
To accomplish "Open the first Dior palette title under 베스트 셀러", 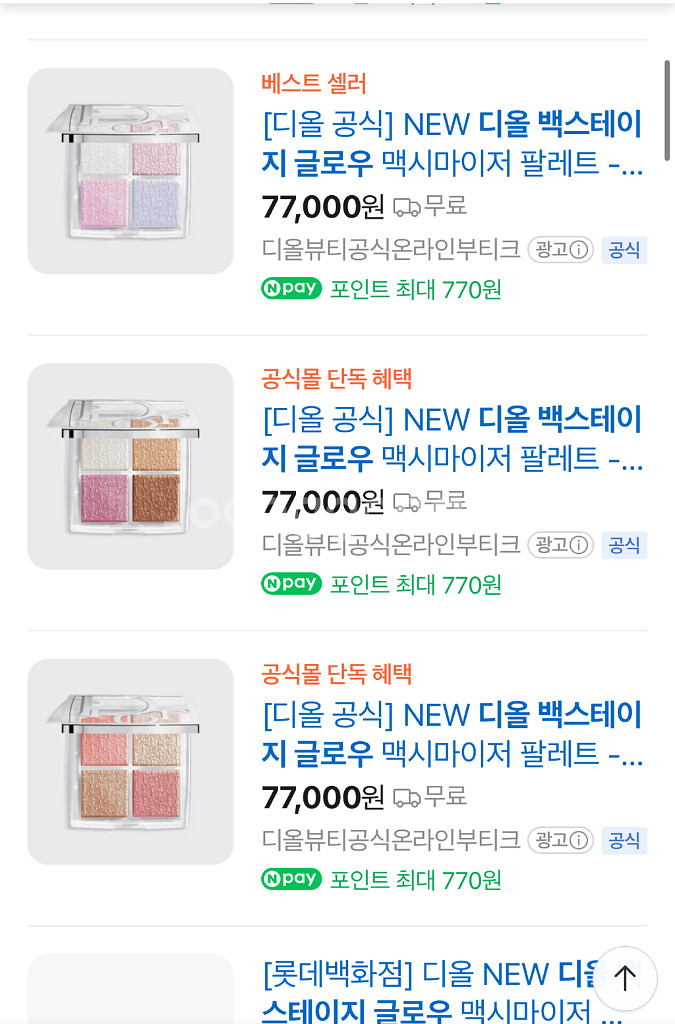I will 452,143.
